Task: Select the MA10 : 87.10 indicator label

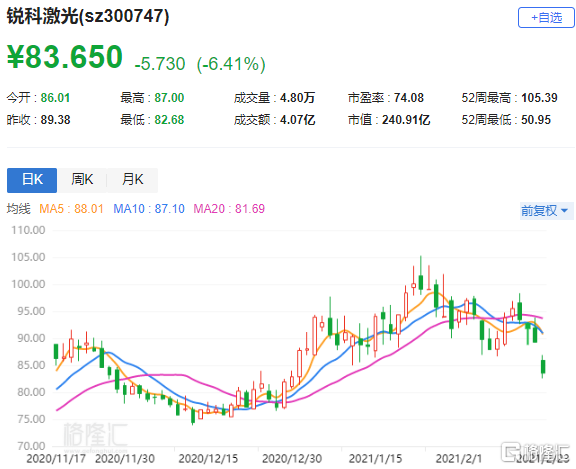Action: pos(149,209)
